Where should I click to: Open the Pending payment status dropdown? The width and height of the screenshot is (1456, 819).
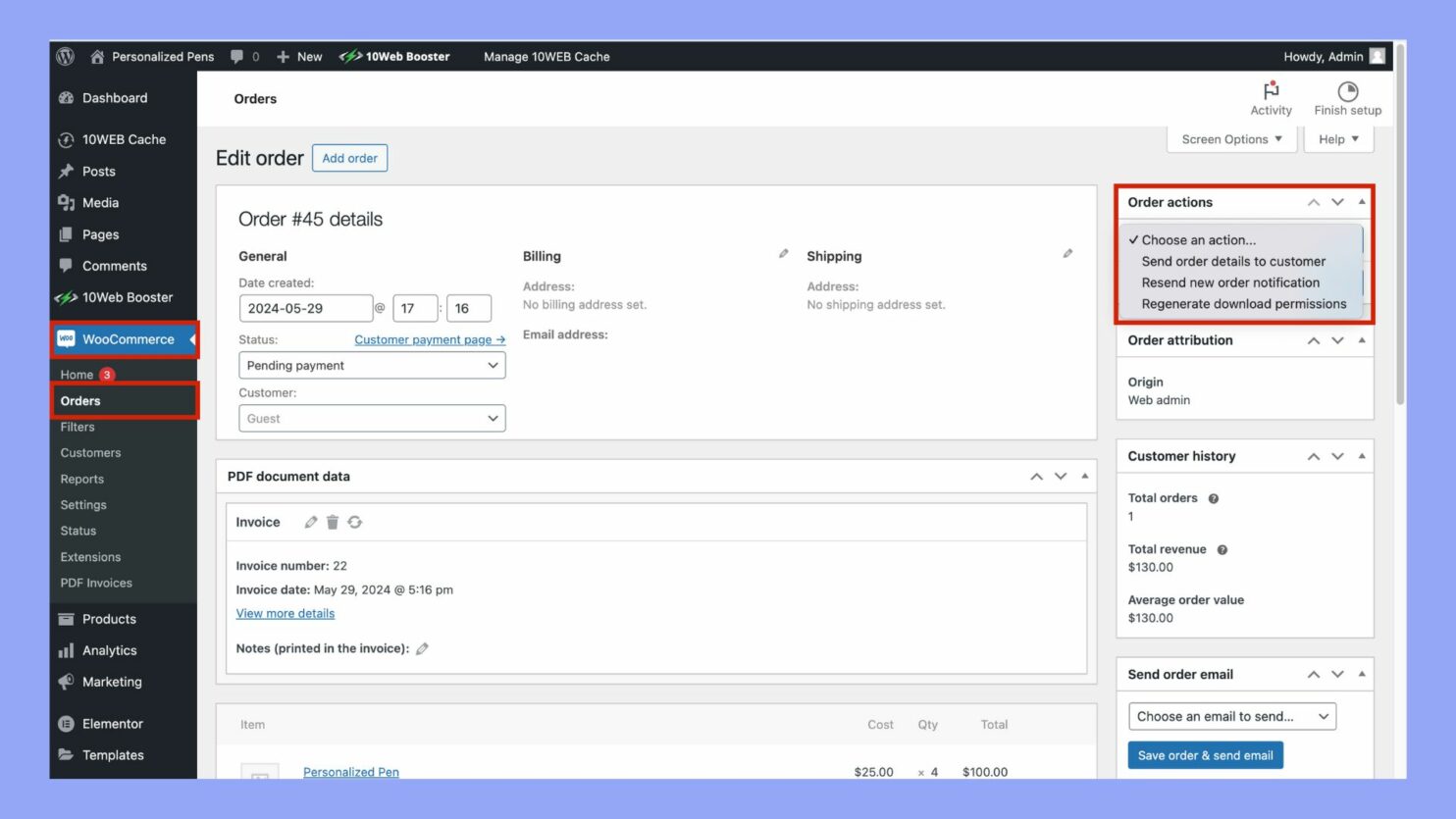point(372,365)
